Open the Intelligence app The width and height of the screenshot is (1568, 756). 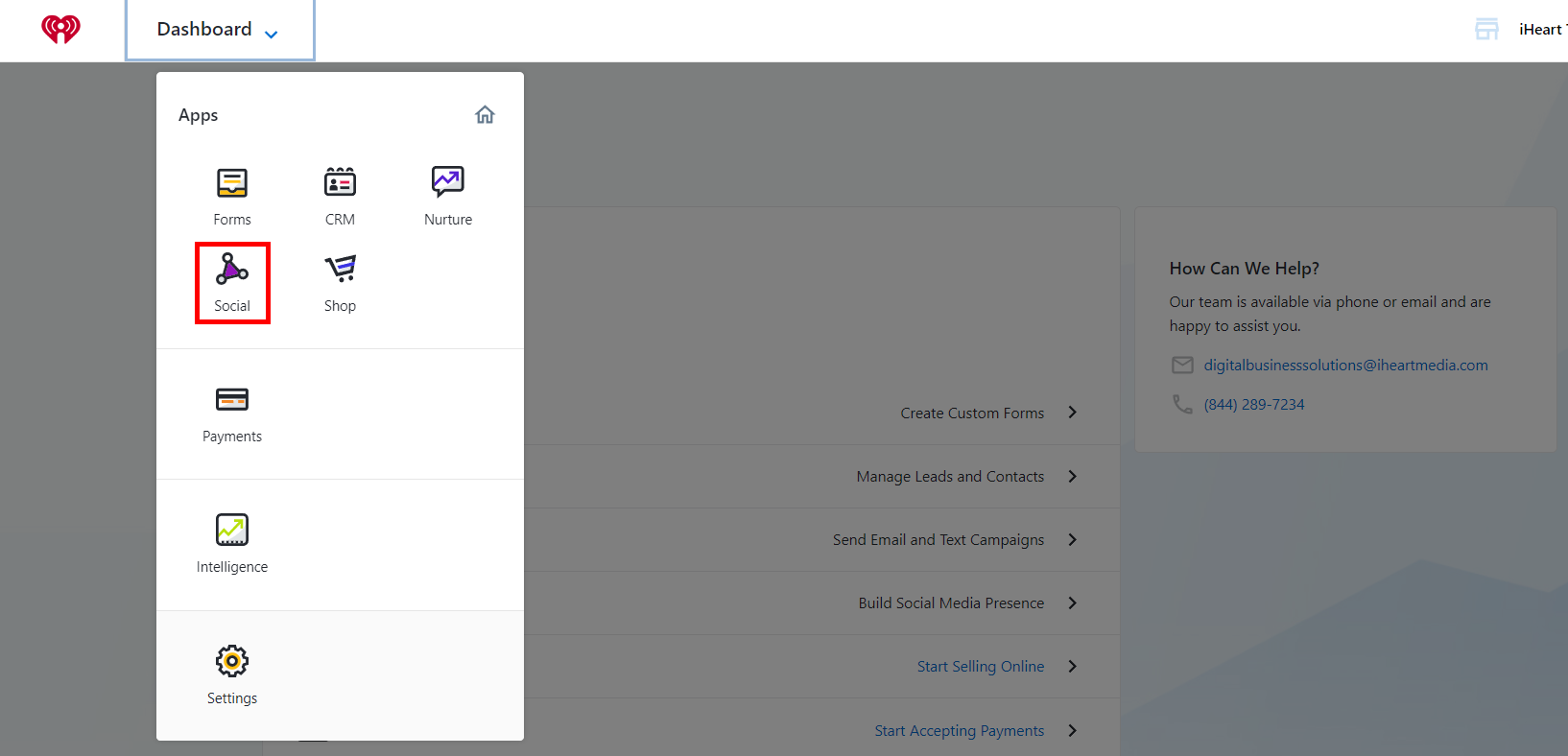(x=232, y=544)
